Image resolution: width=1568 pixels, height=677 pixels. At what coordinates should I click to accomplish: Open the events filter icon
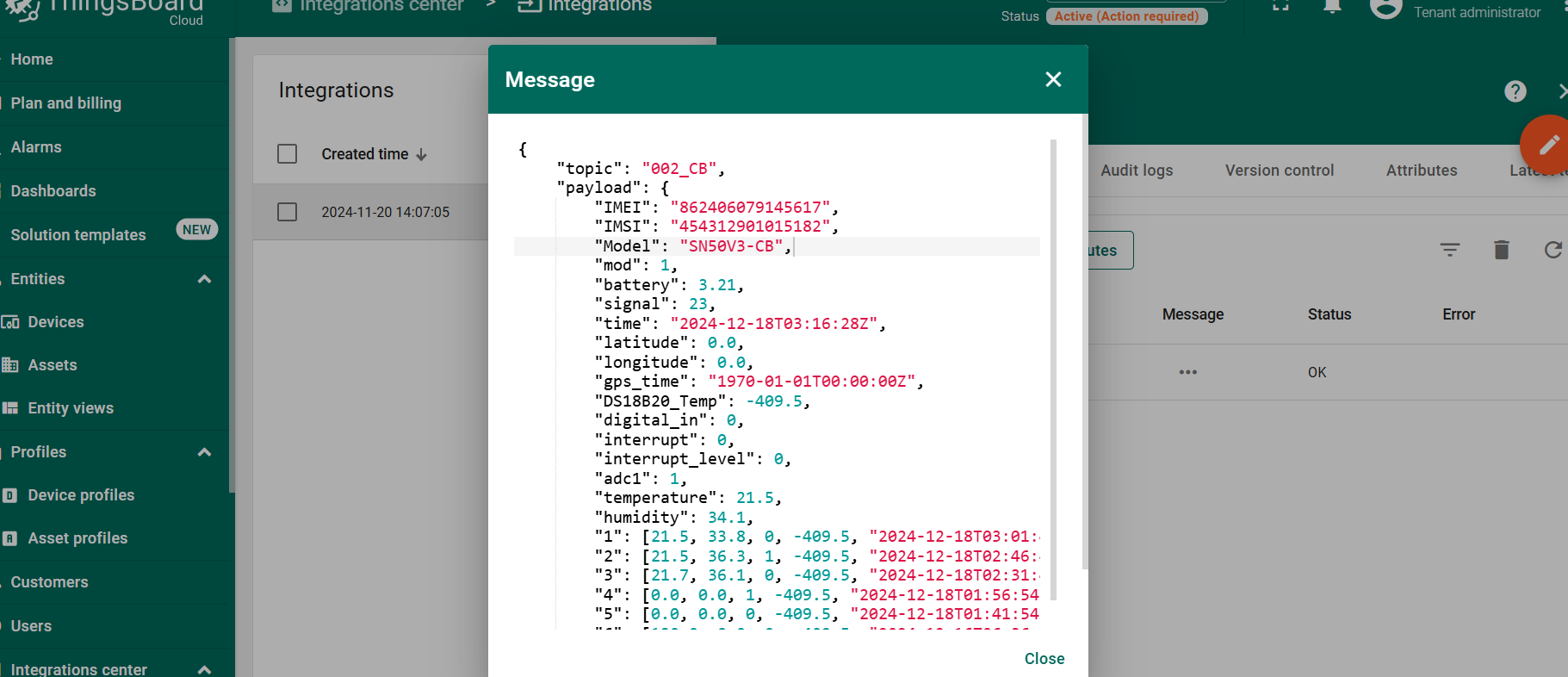point(1450,250)
